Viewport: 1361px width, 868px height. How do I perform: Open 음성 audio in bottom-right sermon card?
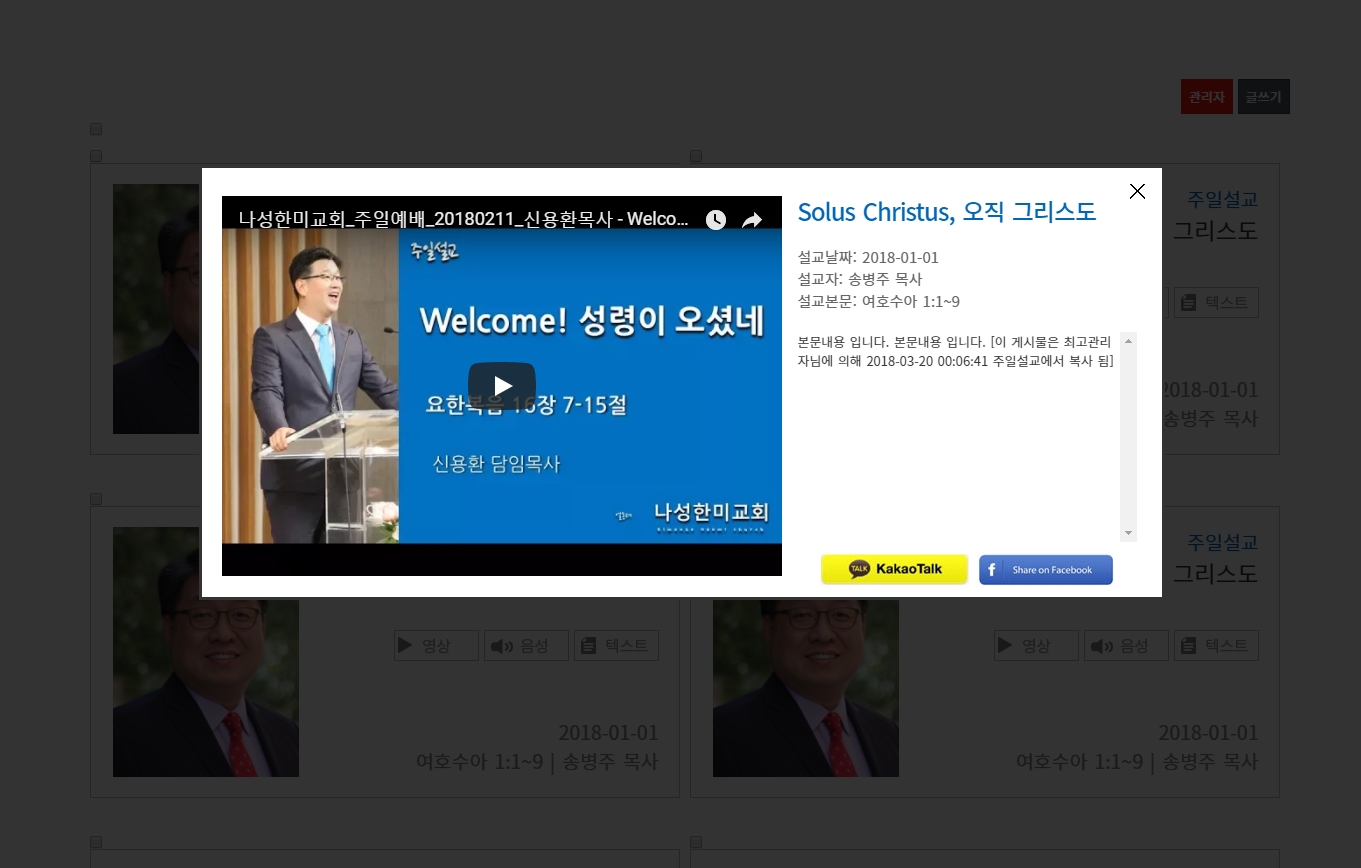1126,646
